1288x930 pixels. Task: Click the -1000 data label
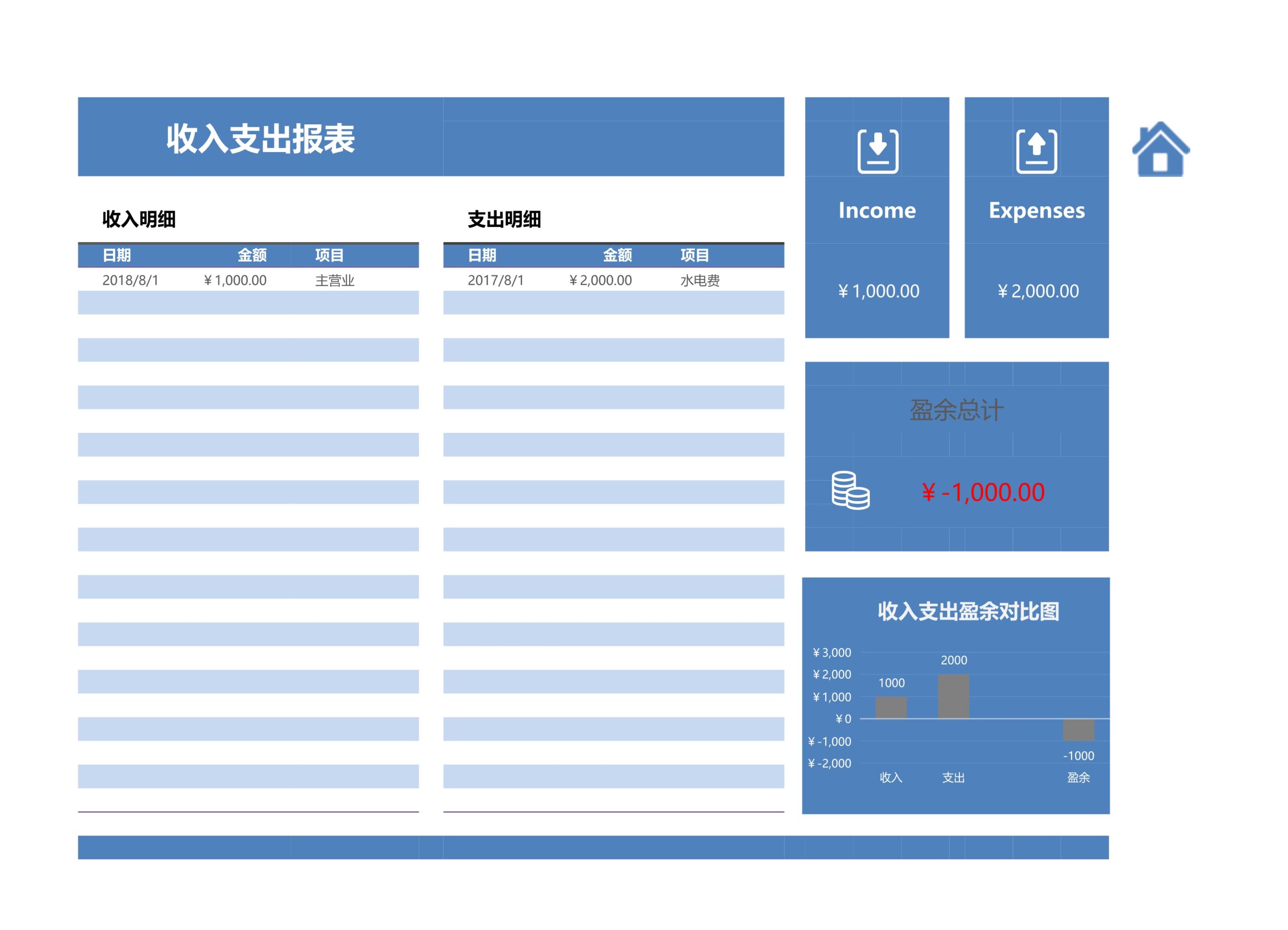pyautogui.click(x=1078, y=756)
